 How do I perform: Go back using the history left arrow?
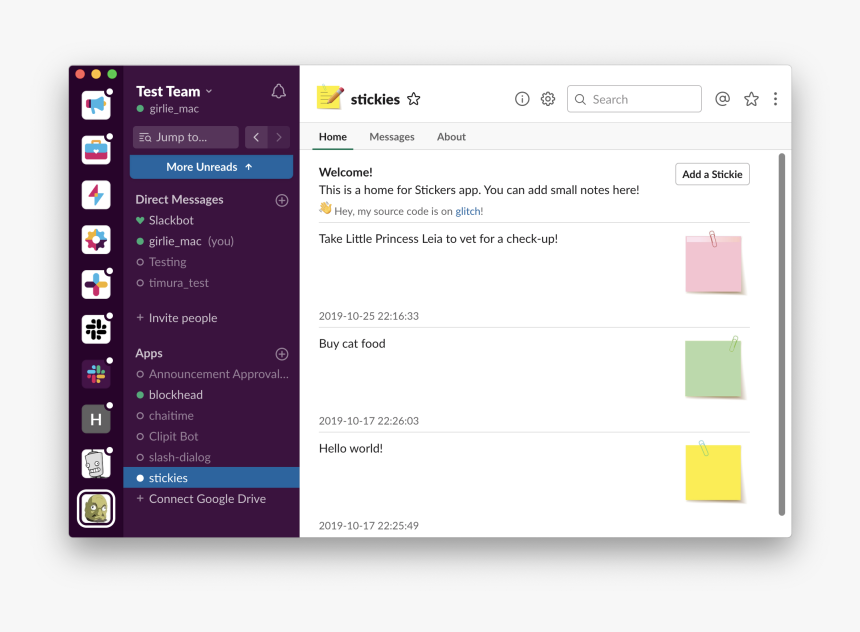pos(256,137)
